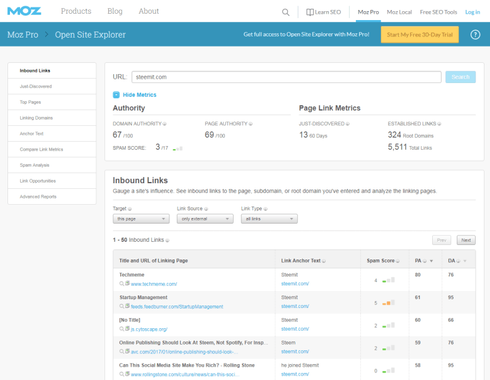Click the Search button
The width and height of the screenshot is (490, 380).
tap(461, 77)
